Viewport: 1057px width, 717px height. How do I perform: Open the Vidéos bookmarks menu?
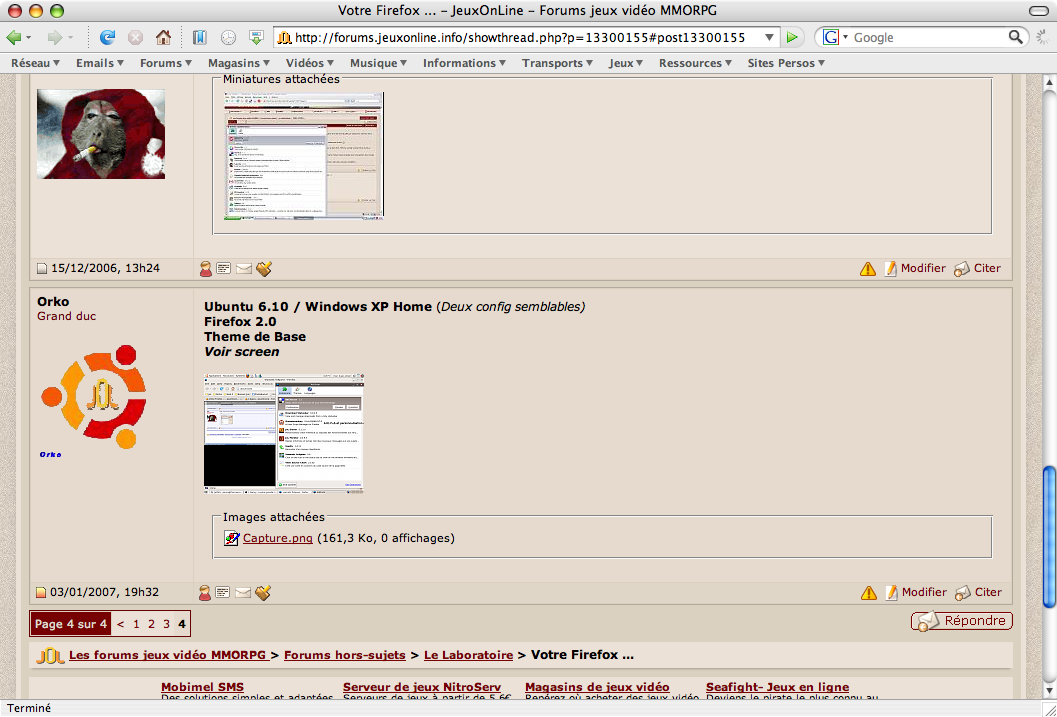pos(310,63)
